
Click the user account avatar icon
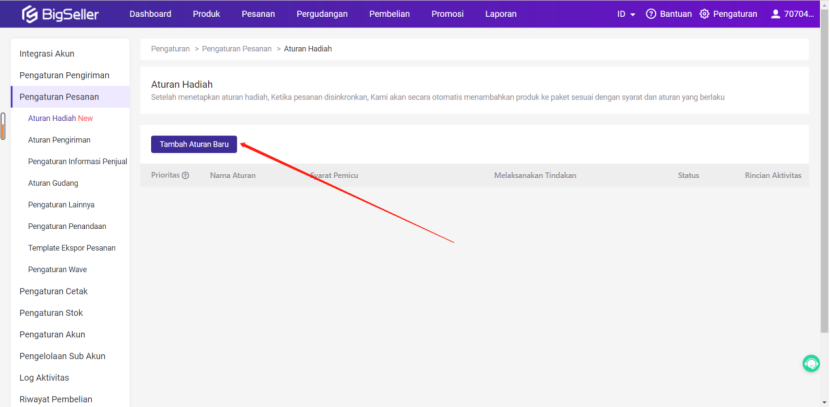click(x=774, y=14)
